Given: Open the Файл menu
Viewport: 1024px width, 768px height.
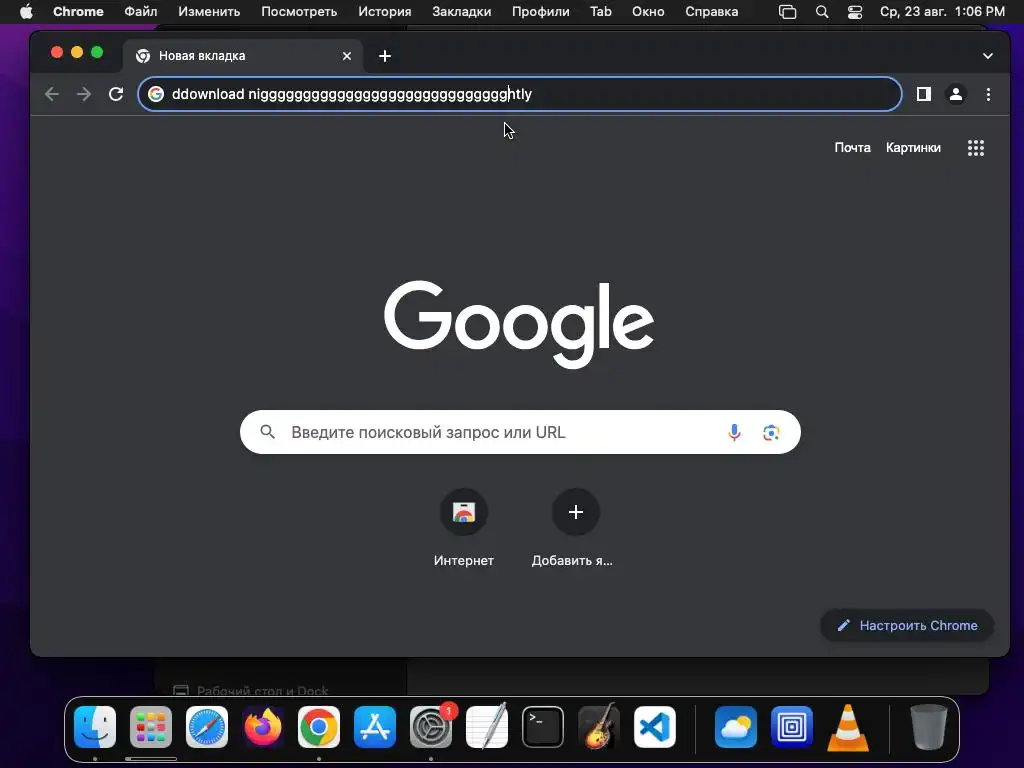Looking at the screenshot, I should (140, 12).
